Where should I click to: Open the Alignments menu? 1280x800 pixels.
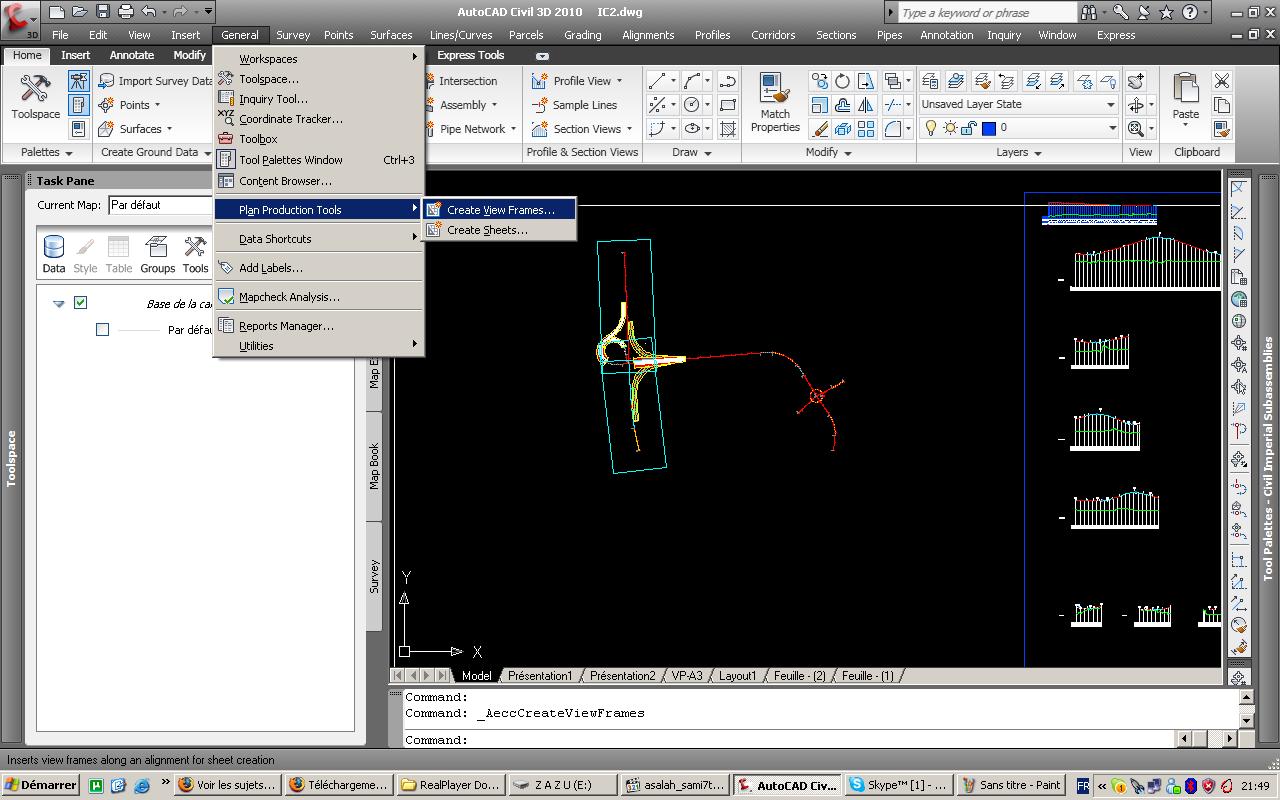coord(648,35)
